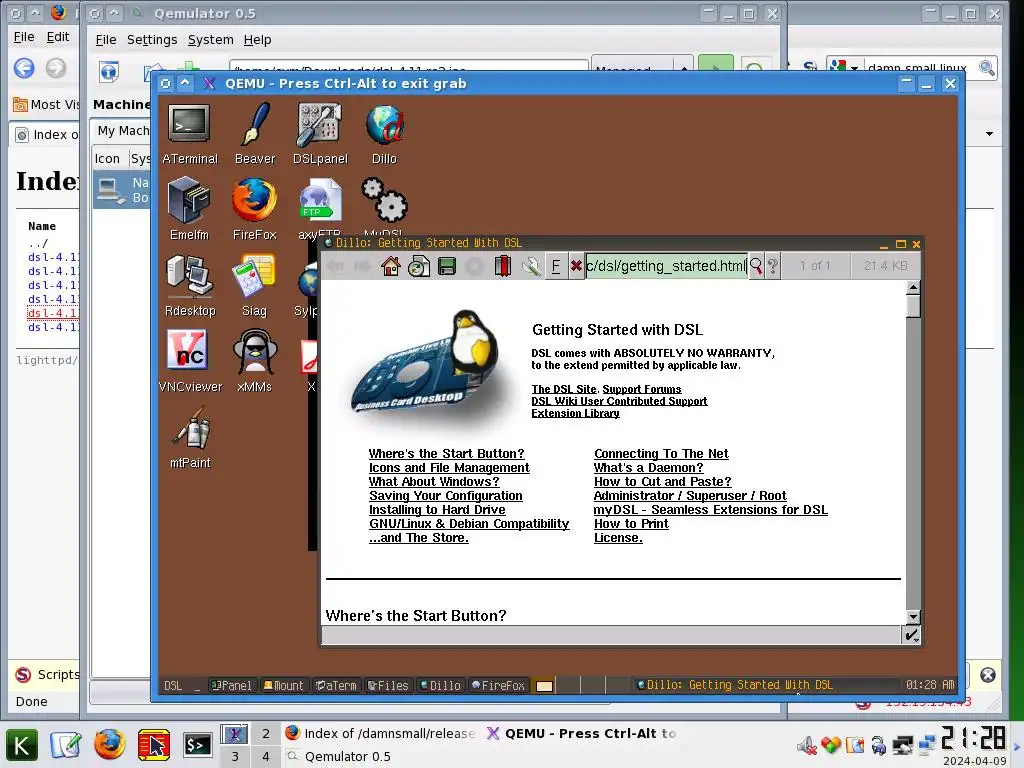Follow the 'How to Print' link

pos(631,524)
